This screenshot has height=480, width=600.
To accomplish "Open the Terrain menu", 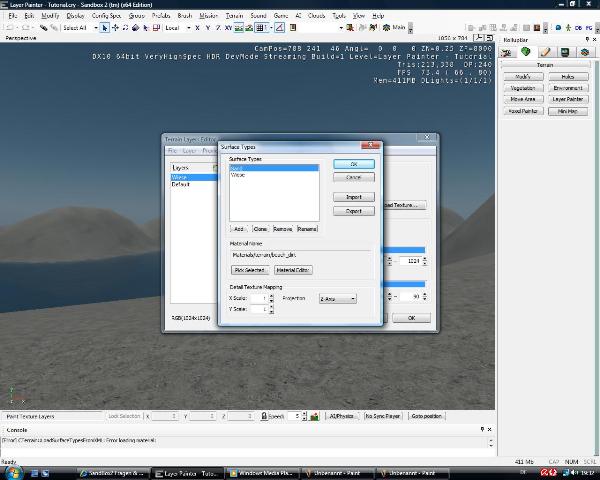I will click(x=234, y=17).
